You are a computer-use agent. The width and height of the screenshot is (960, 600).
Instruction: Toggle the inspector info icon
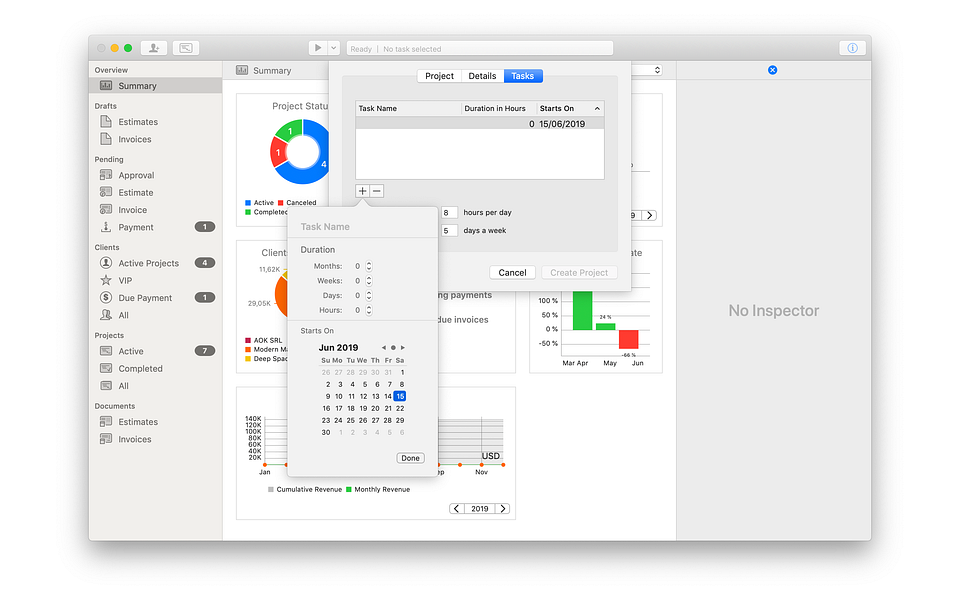(x=852, y=48)
